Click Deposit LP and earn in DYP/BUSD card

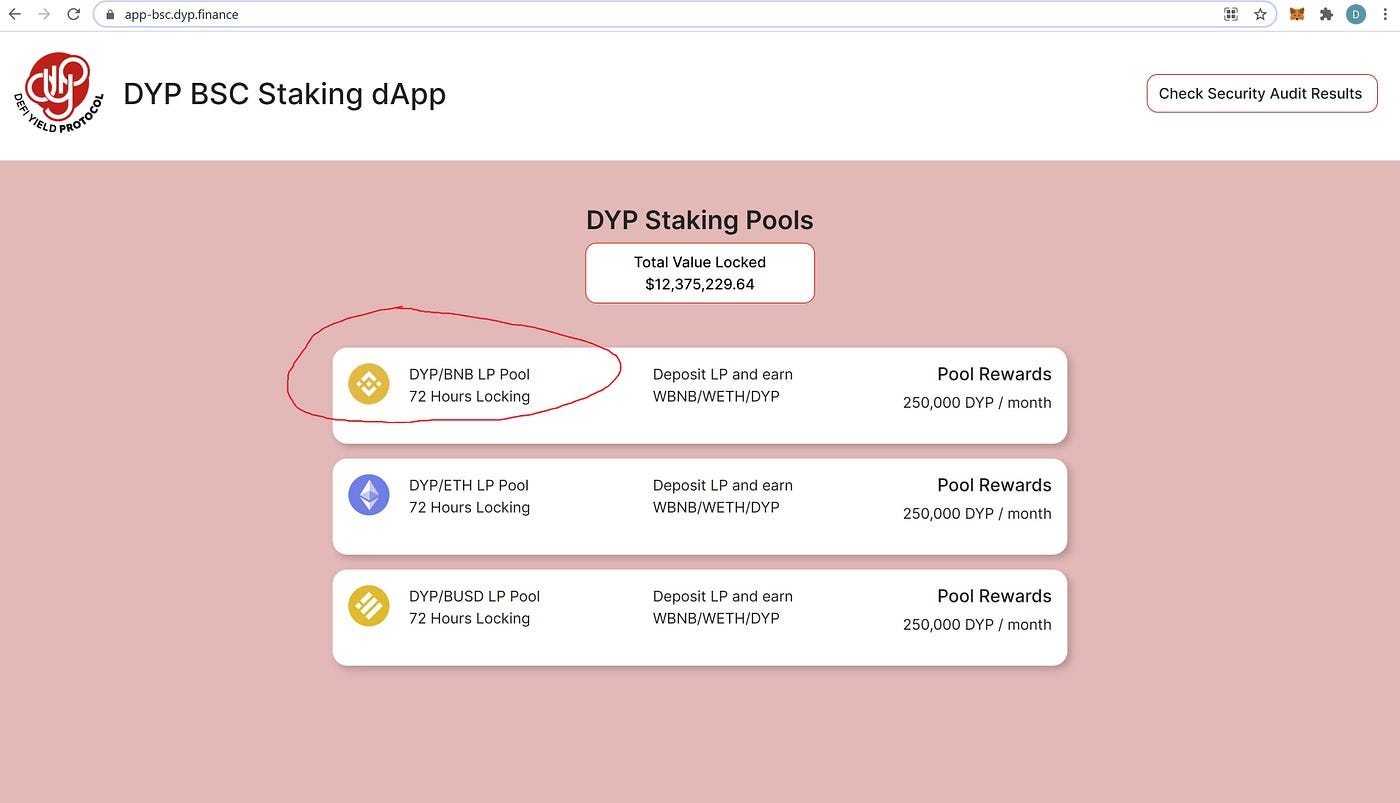click(x=723, y=596)
